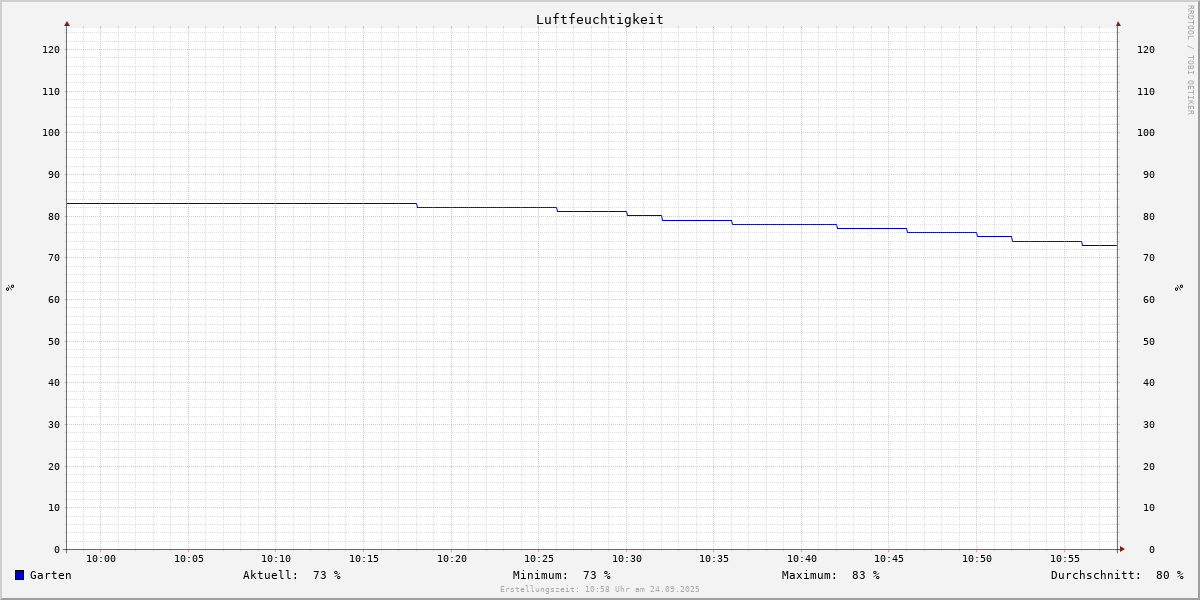Screen dimensions: 1200x600
Task: Click the Erstellungszeit timestamp footer text
Action: click(x=600, y=590)
